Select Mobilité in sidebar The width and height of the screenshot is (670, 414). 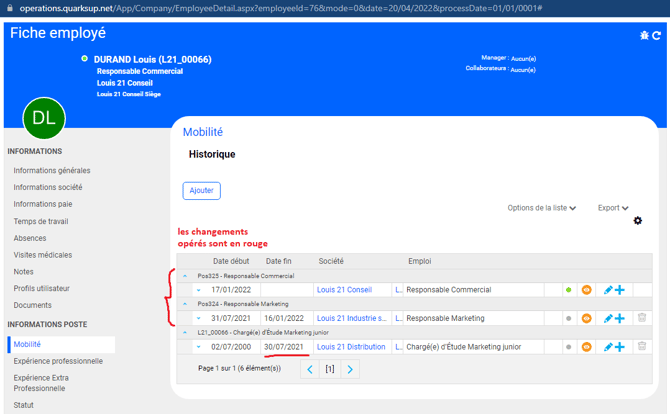(61, 344)
